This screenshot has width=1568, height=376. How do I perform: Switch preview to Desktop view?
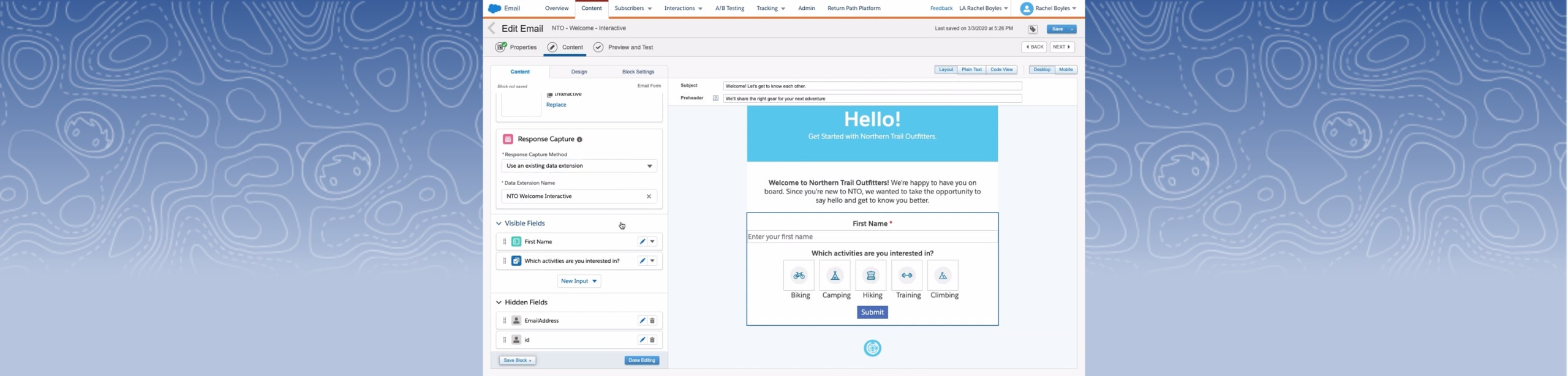[1042, 70]
